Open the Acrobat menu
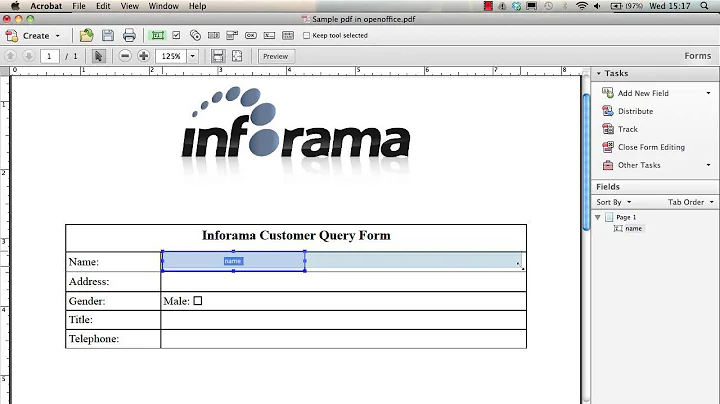This screenshot has height=404, width=720. tap(46, 6)
